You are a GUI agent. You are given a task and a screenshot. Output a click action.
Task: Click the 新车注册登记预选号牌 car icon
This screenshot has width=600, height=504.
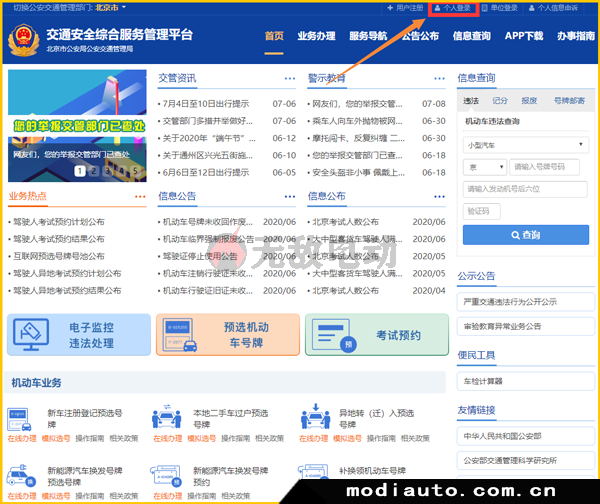pyautogui.click(x=22, y=417)
